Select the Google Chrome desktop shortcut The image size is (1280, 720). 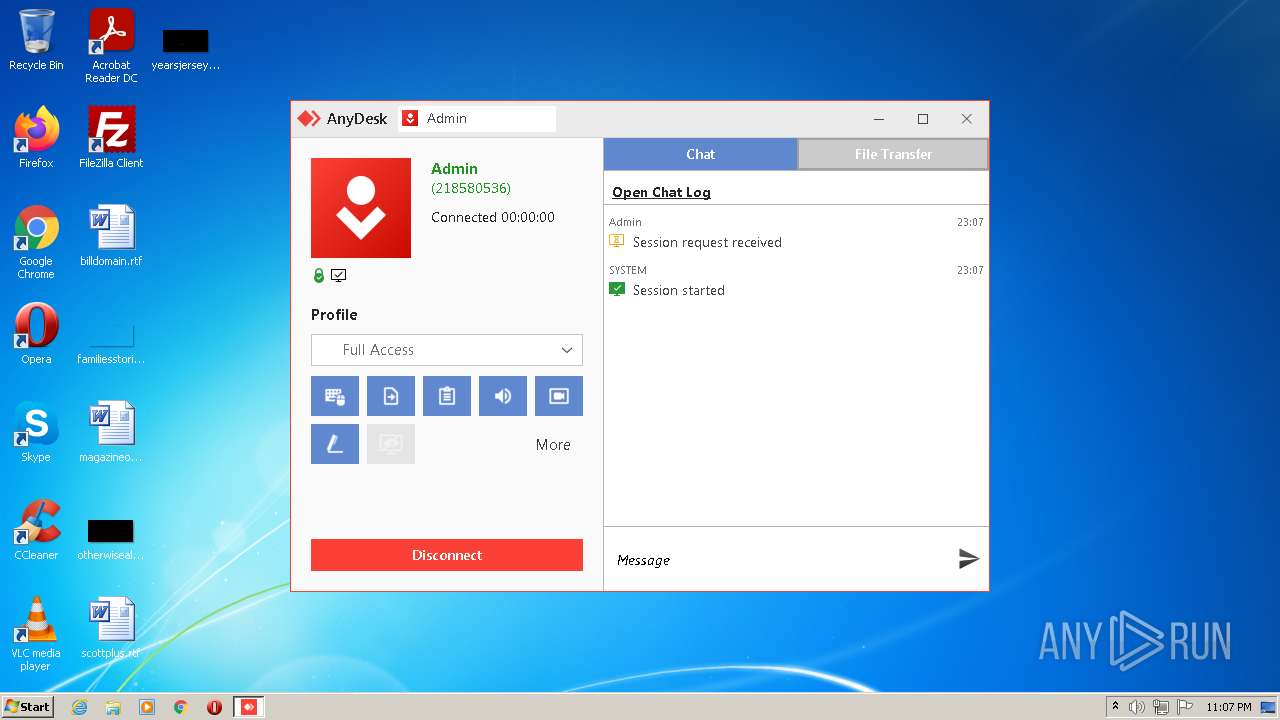pyautogui.click(x=36, y=242)
